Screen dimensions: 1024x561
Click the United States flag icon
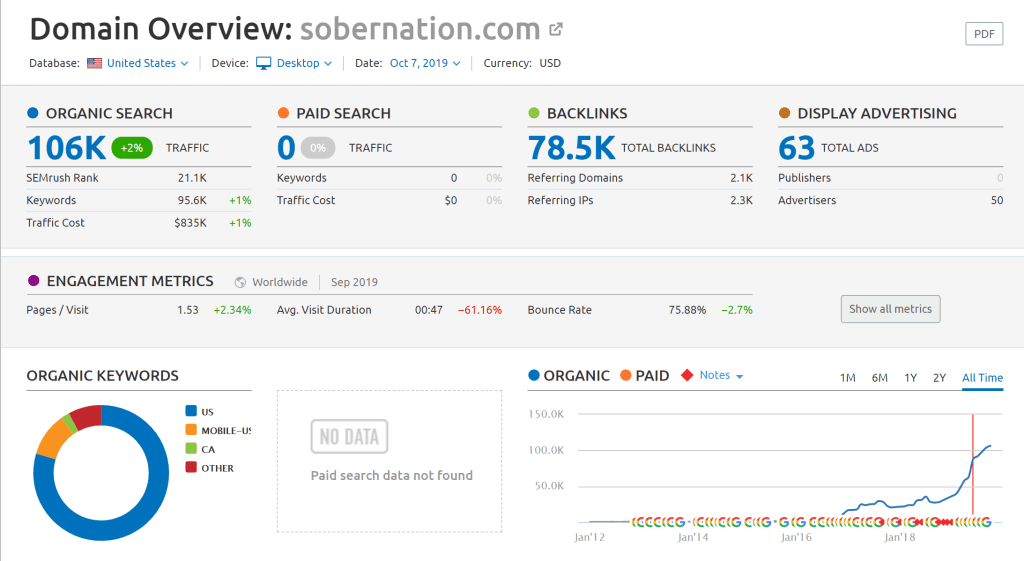(x=95, y=63)
